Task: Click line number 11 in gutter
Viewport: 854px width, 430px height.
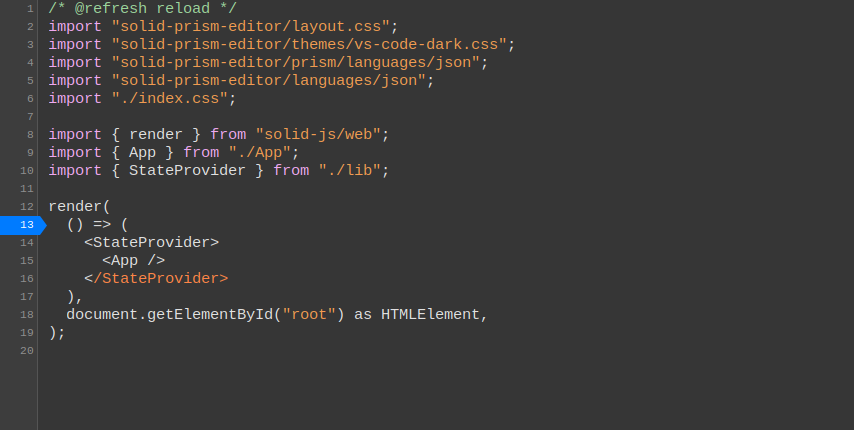Action: pos(27,188)
